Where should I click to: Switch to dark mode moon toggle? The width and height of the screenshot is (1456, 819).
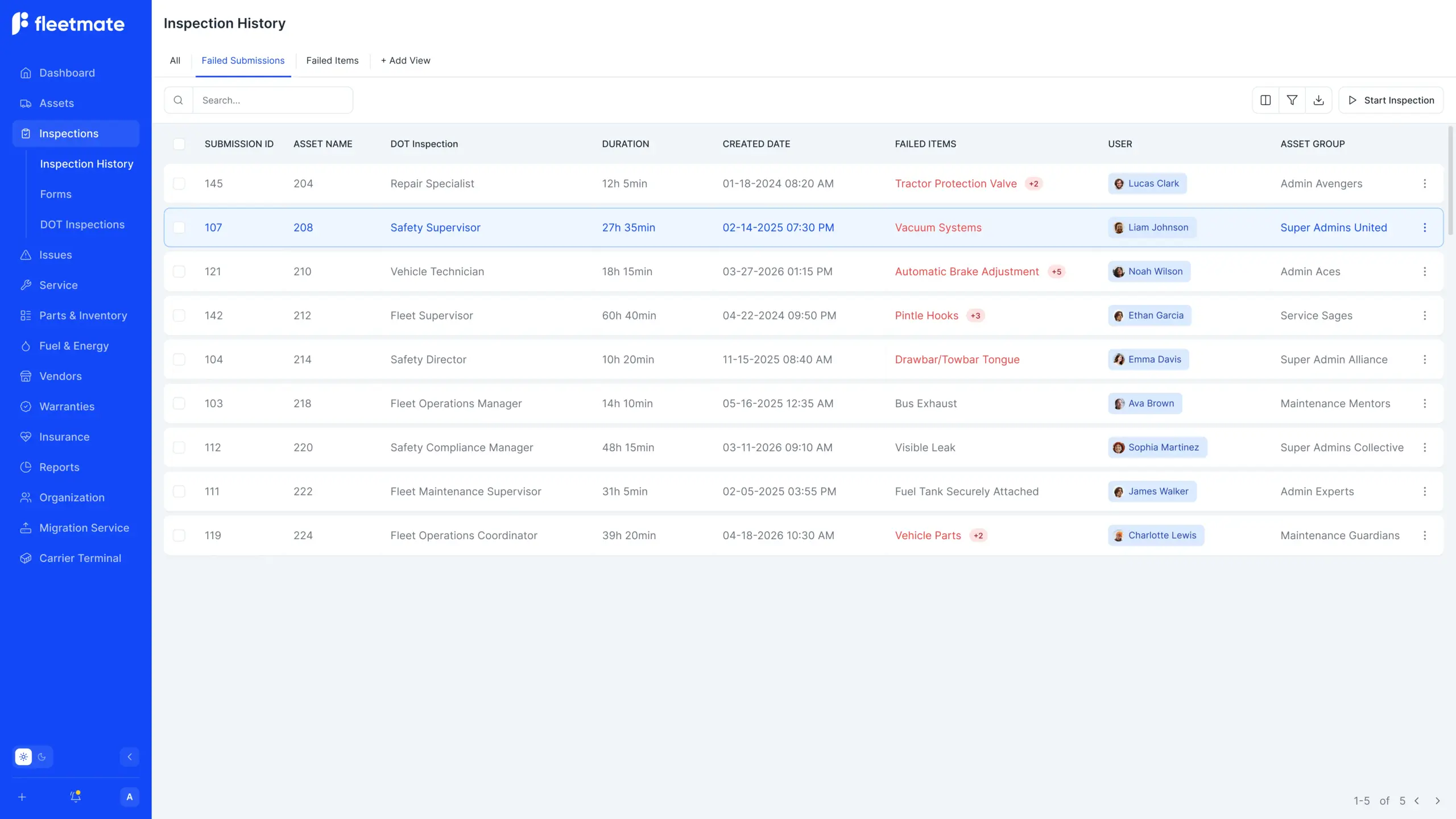pos(42,756)
